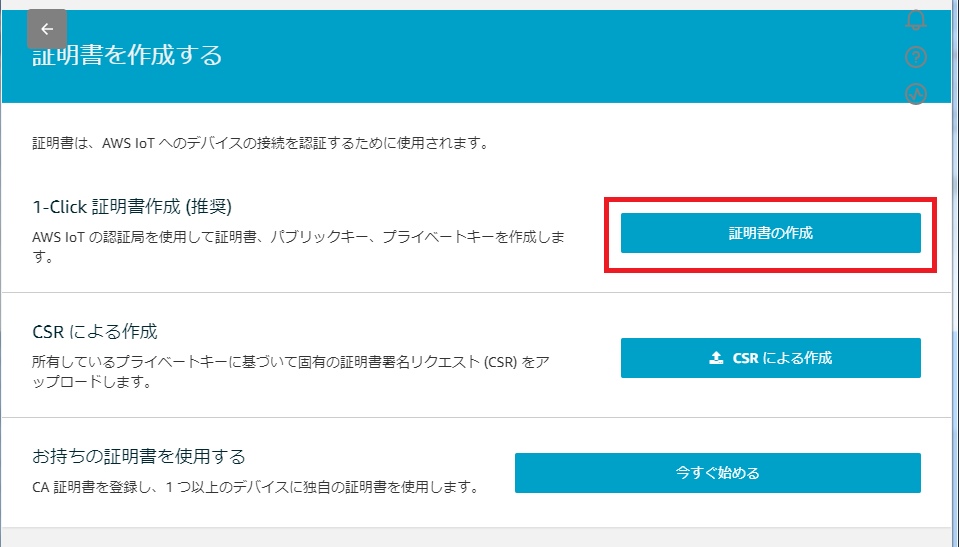Start with the 今すぐ始める button
This screenshot has height=547, width=959.
tap(717, 473)
